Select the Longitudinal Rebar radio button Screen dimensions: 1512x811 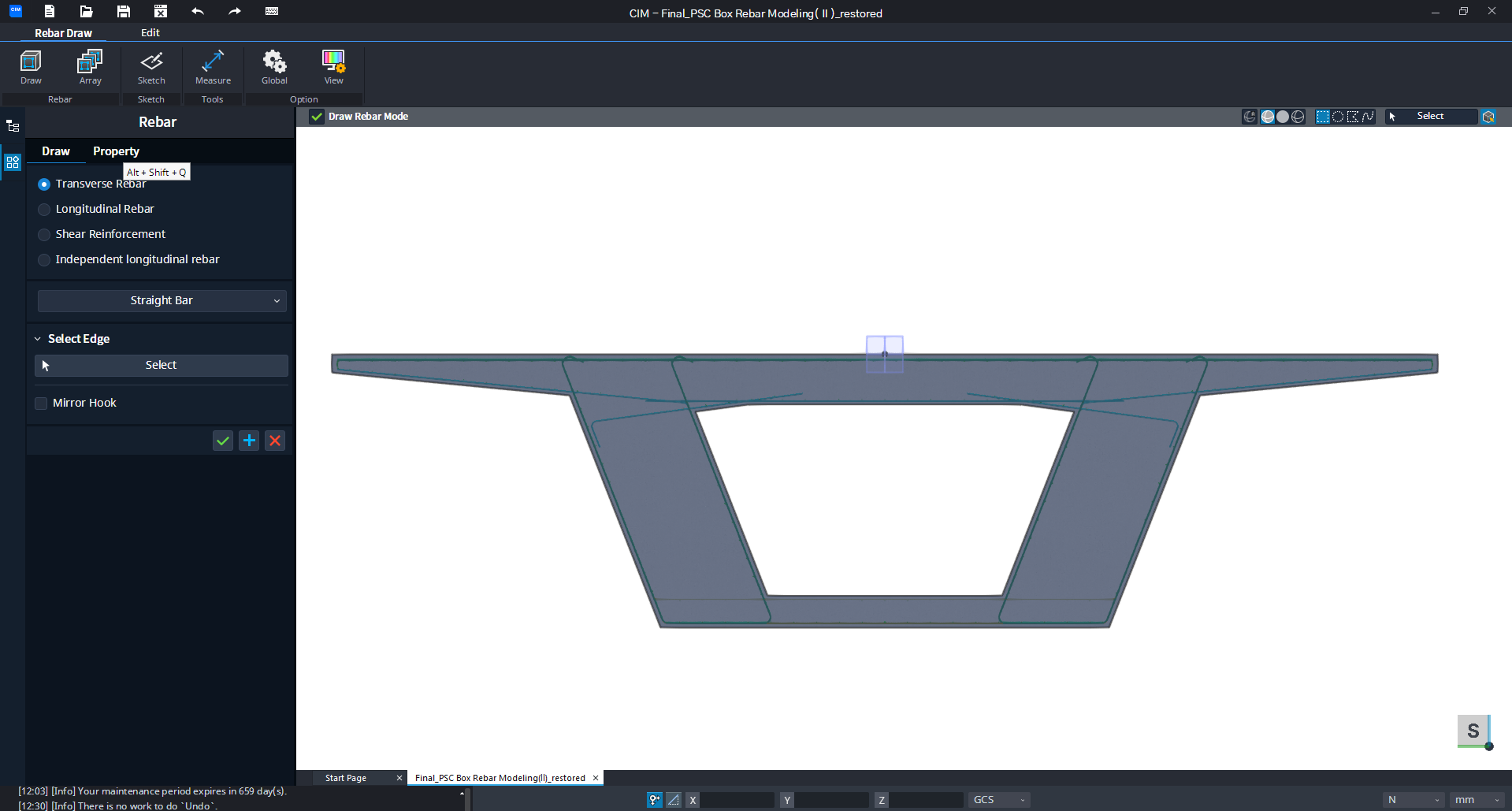point(44,210)
